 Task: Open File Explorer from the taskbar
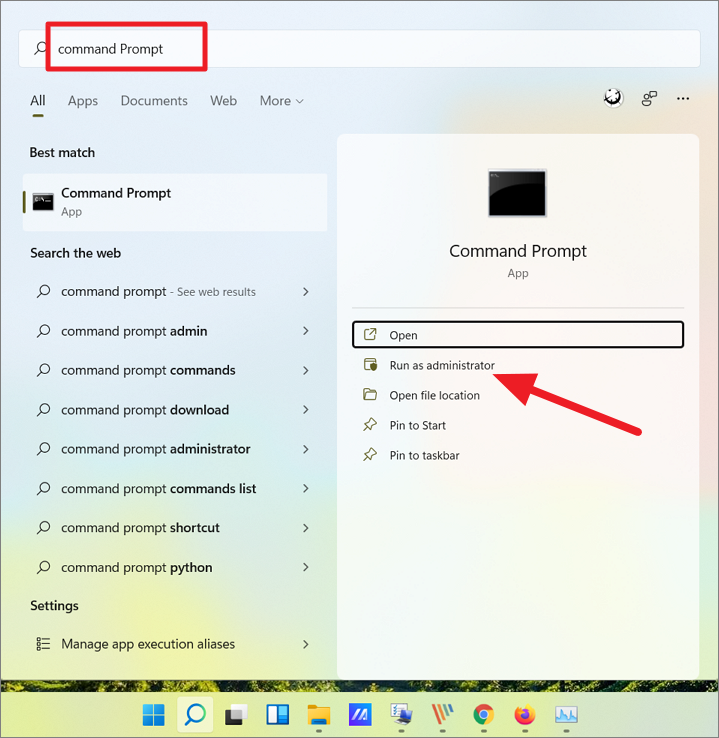tap(319, 715)
